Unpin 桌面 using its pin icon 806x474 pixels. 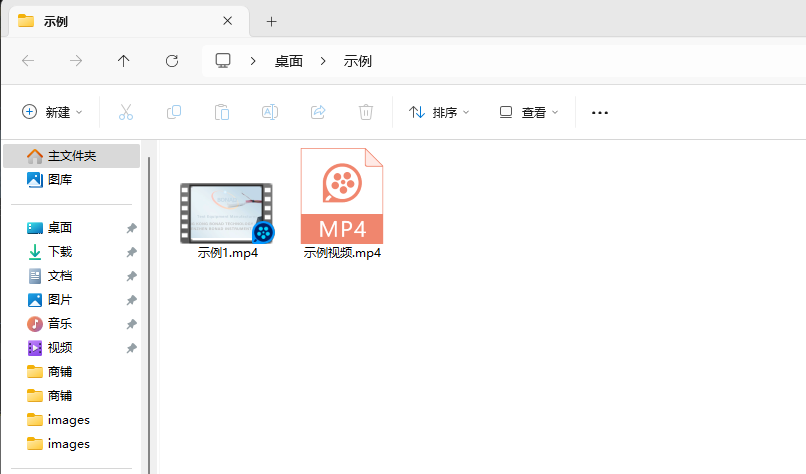click(x=132, y=228)
